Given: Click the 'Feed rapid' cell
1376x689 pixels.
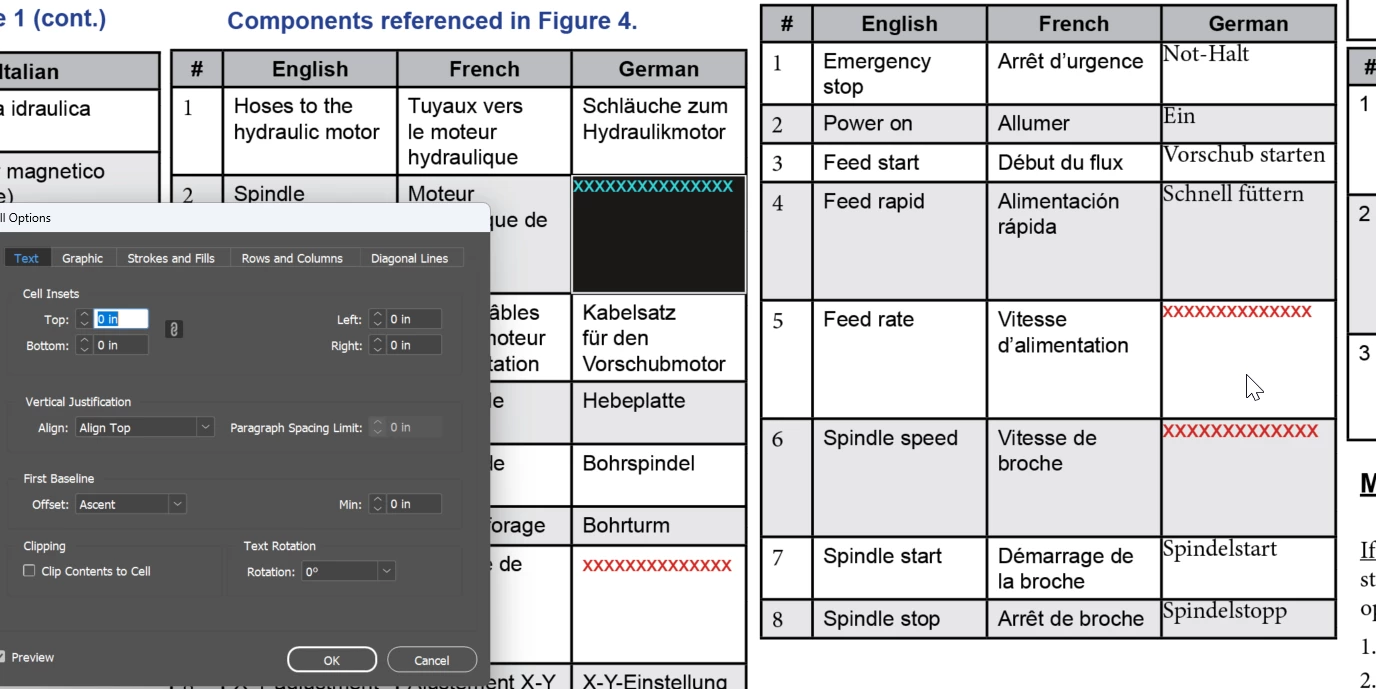Looking at the screenshot, I should click(899, 240).
